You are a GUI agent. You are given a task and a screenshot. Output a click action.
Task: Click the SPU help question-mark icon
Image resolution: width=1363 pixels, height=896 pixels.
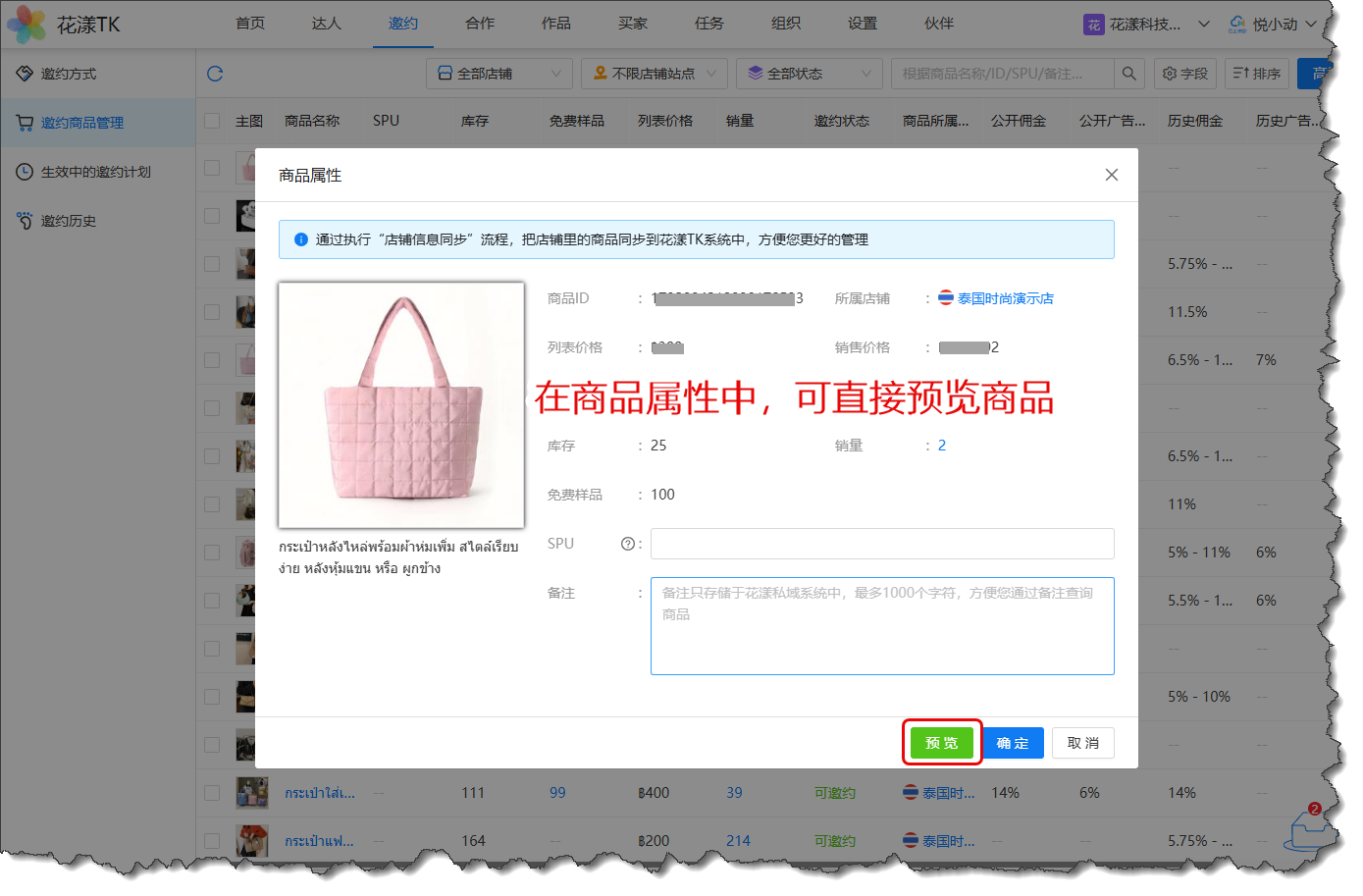point(627,544)
